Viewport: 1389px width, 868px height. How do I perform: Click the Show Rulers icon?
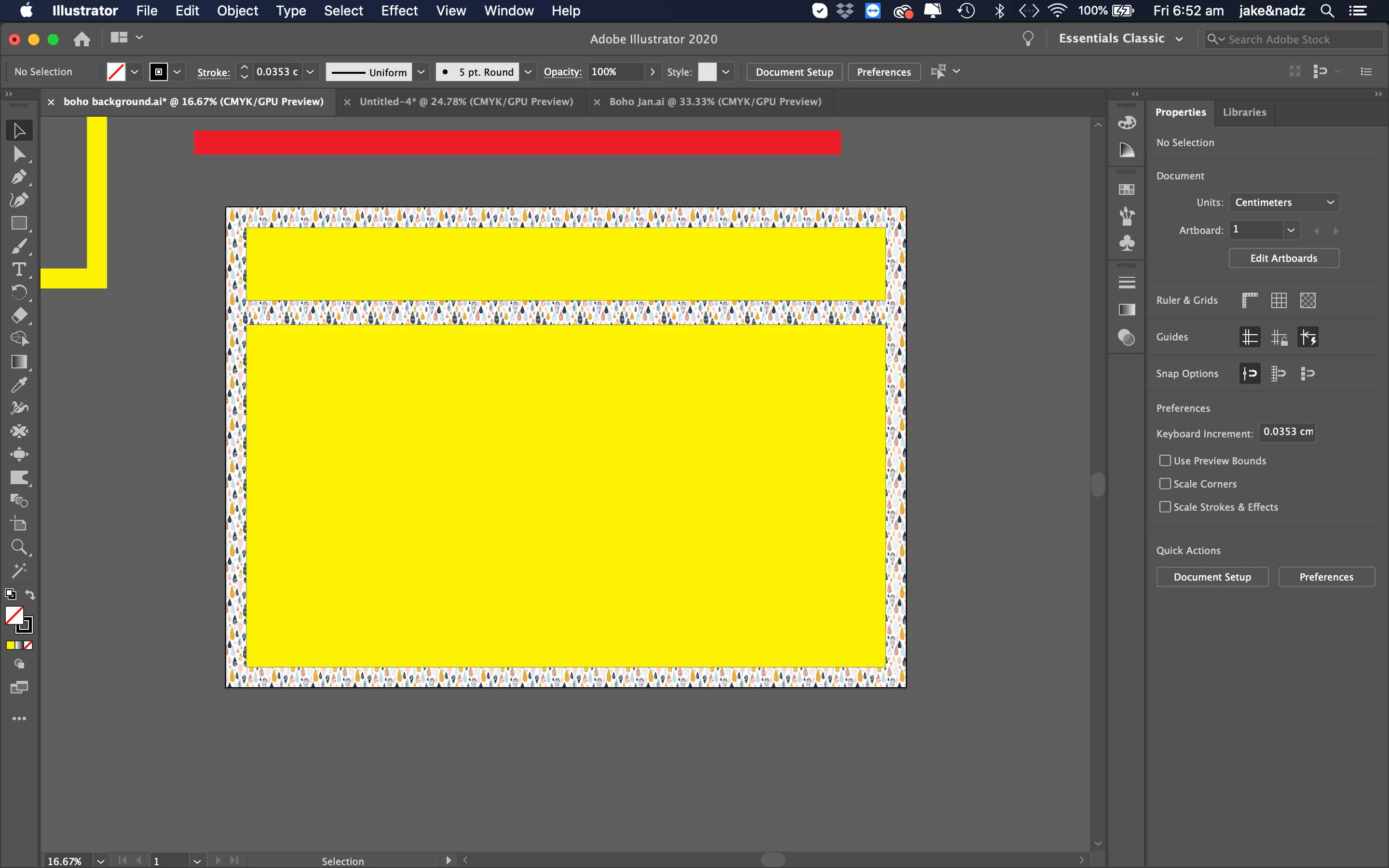click(x=1250, y=300)
